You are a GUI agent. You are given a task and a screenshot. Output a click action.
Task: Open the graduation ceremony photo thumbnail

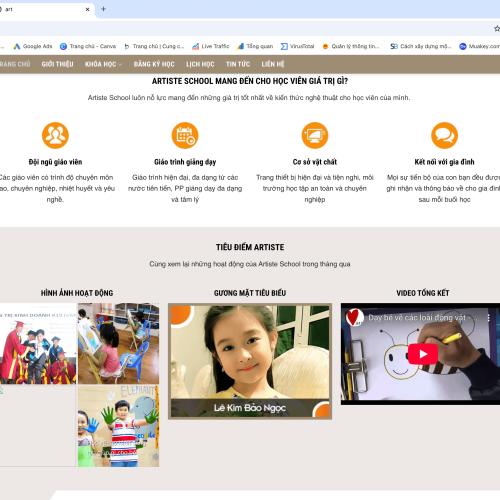38,344
